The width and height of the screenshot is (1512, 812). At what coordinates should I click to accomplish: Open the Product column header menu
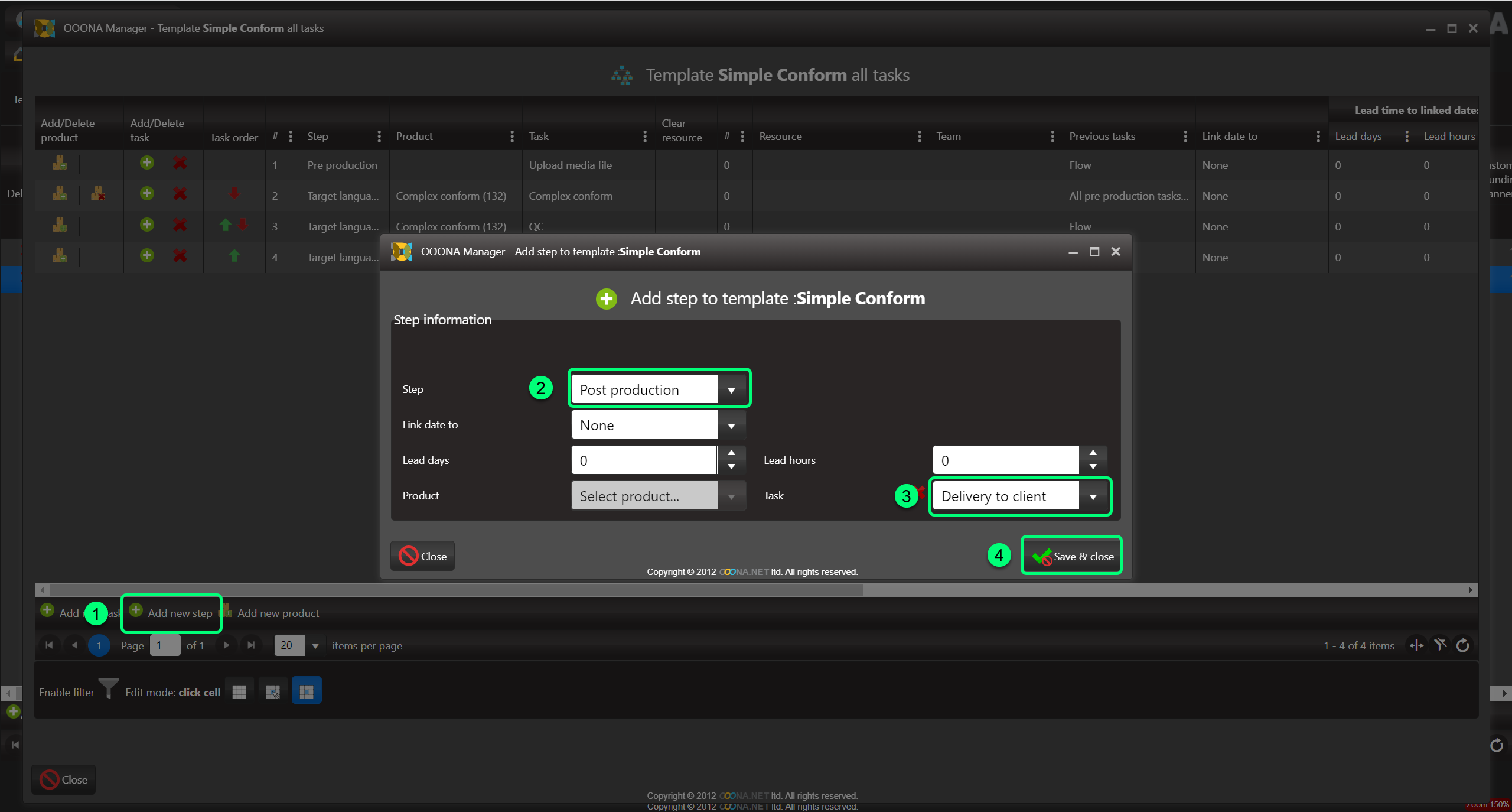[x=511, y=137]
